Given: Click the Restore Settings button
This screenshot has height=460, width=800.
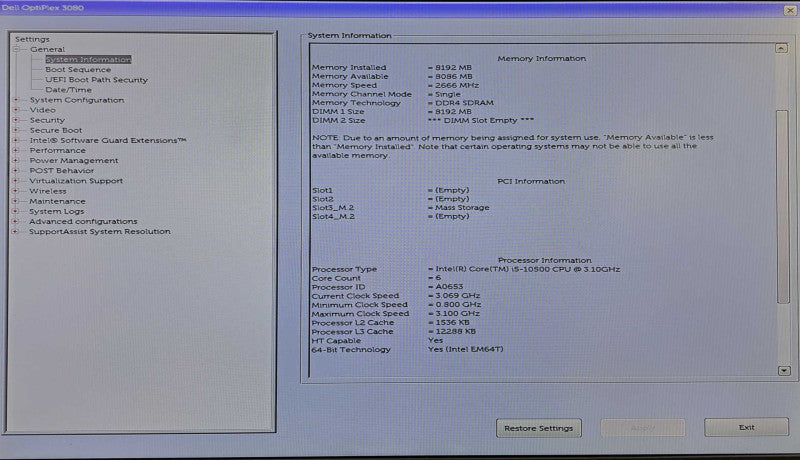Looking at the screenshot, I should [x=539, y=428].
